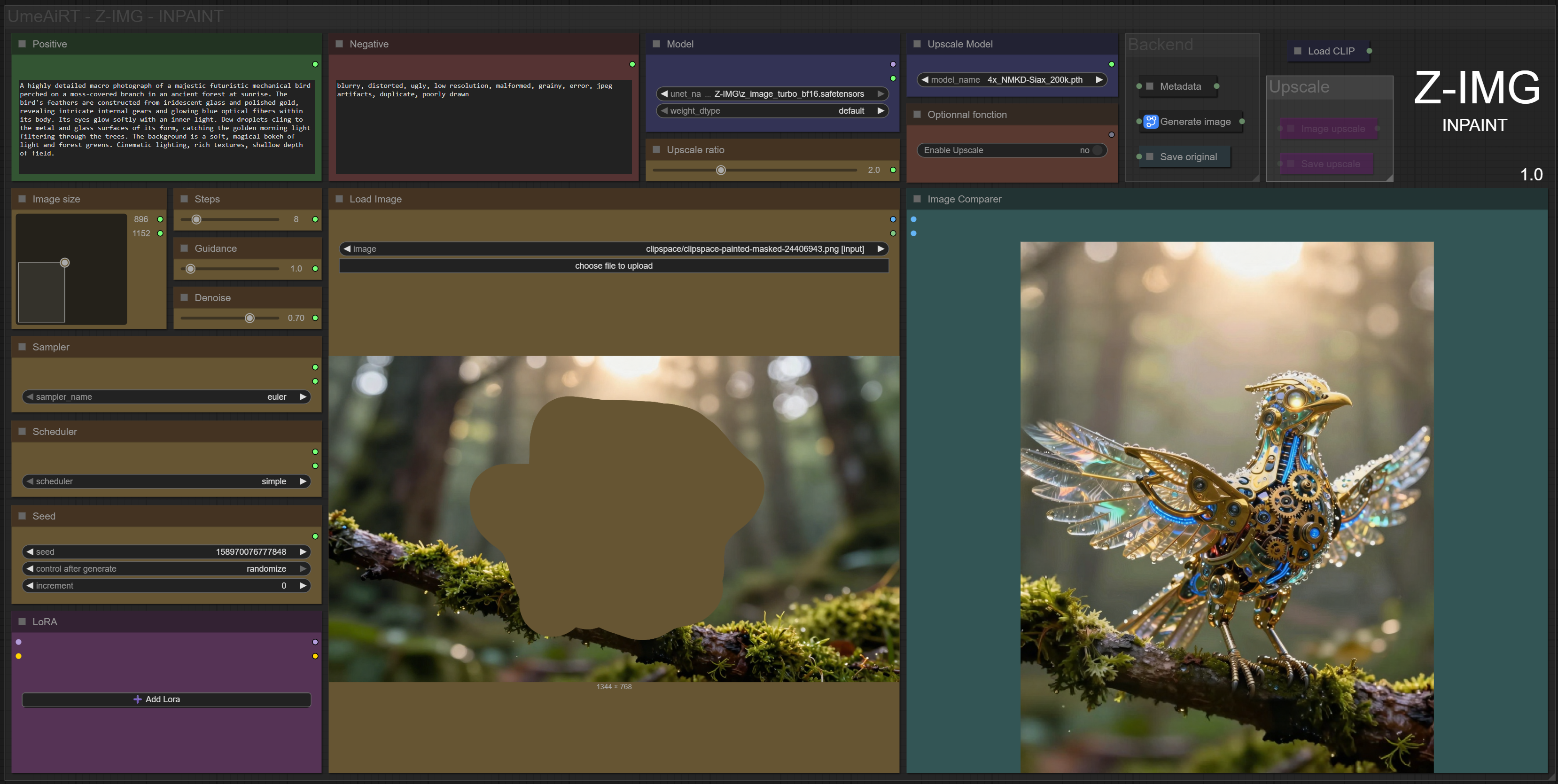Open the sampler_name euler dropdown
Viewport: 1558px width, 784px height.
tap(166, 396)
